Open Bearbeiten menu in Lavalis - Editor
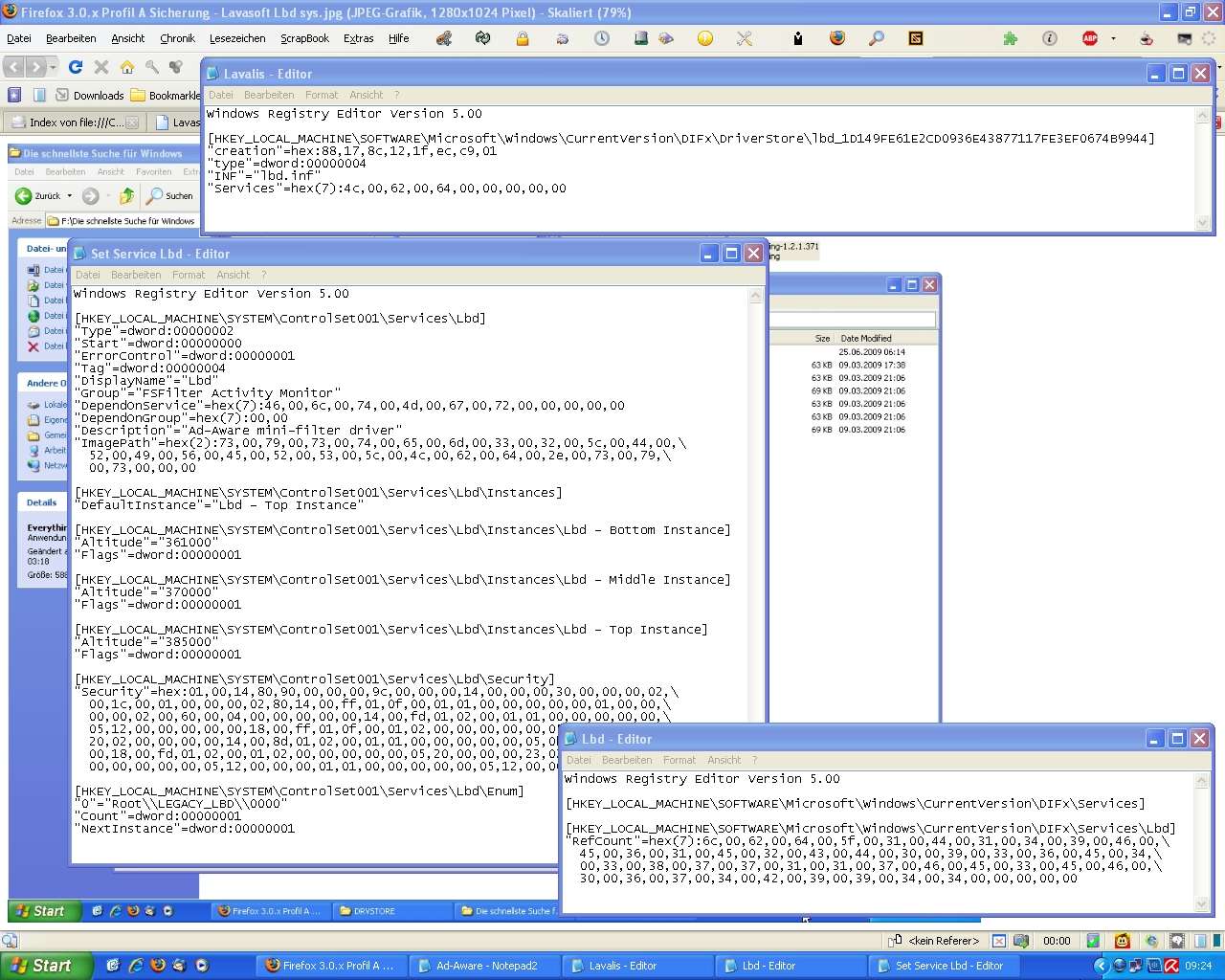The image size is (1225, 980). (x=269, y=95)
